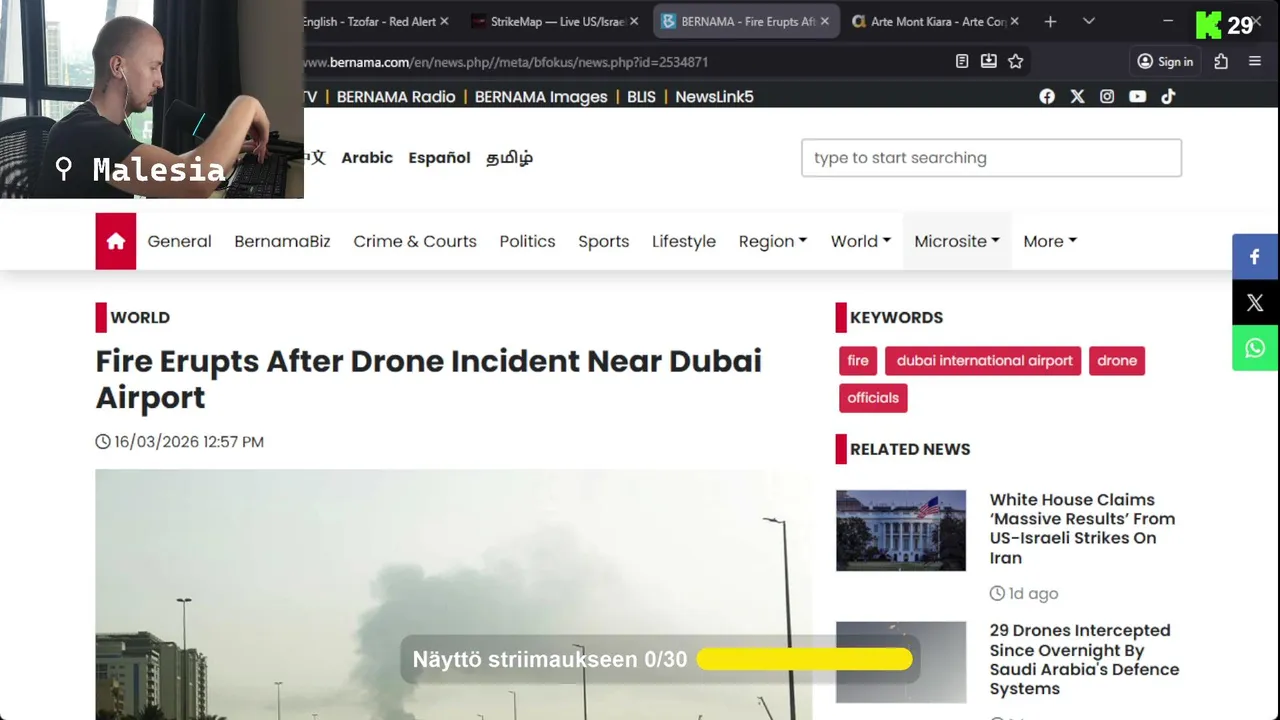This screenshot has width=1280, height=720.
Task: Share article via WhatsApp side button
Action: [1255, 348]
